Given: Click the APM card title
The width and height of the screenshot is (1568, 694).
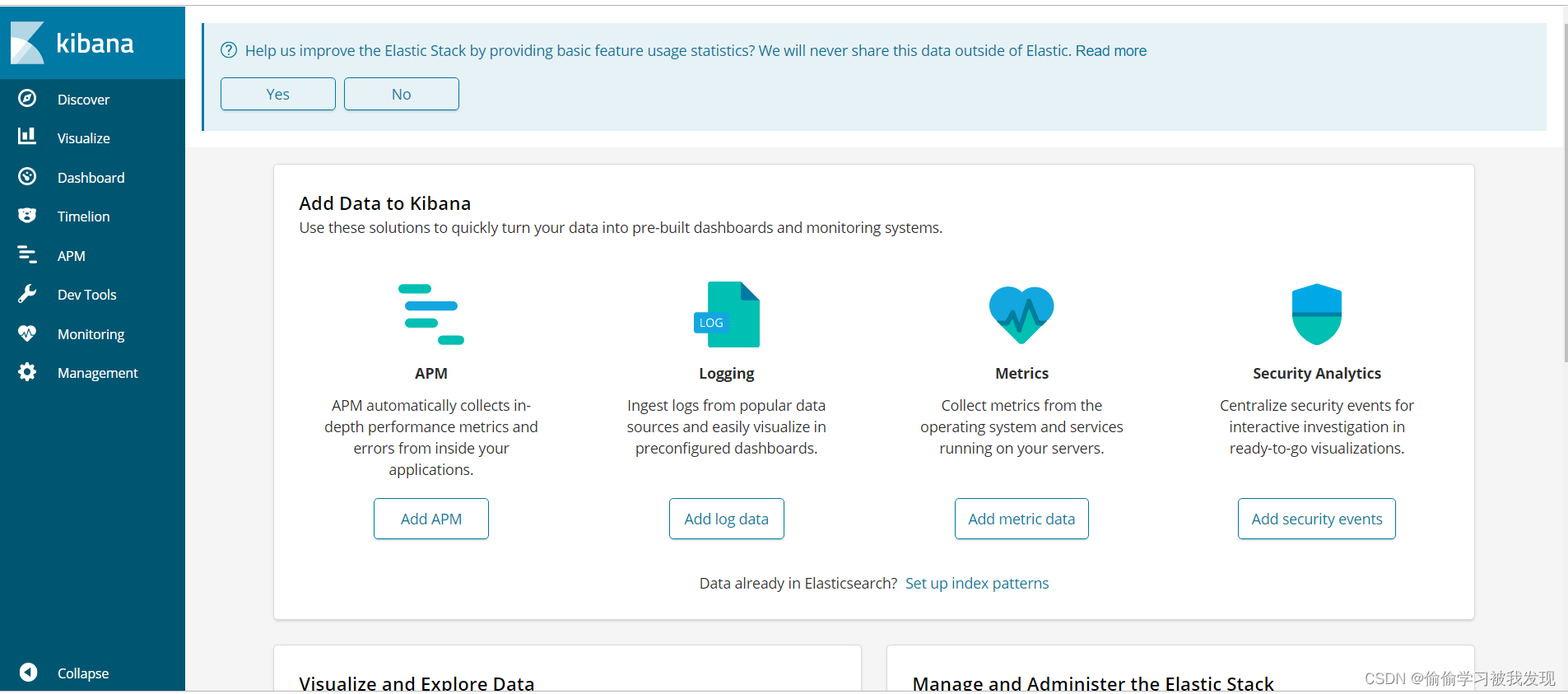Looking at the screenshot, I should pos(431,373).
